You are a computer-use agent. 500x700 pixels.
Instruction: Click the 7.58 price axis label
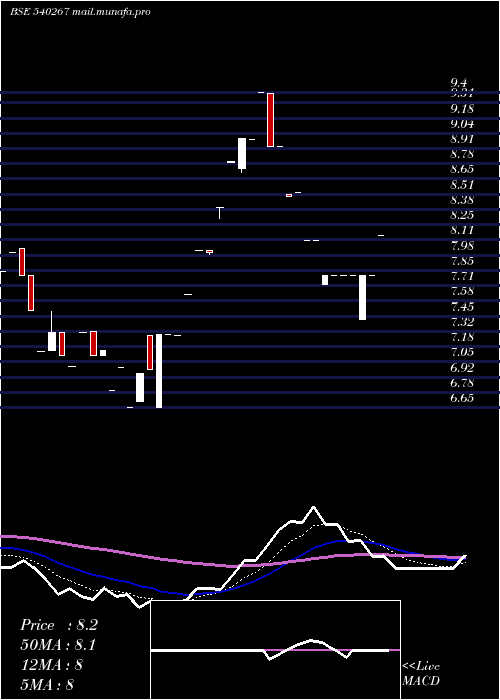[x=462, y=292]
